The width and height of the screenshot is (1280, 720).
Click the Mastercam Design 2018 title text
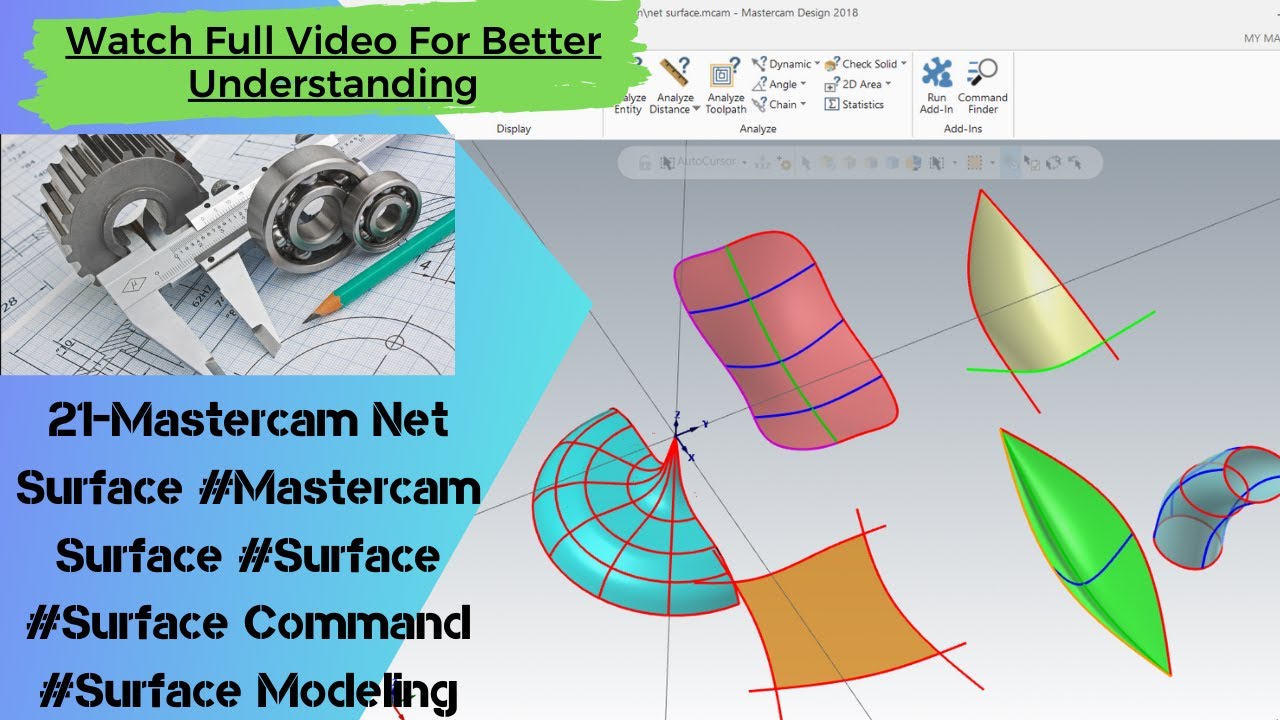pos(798,13)
